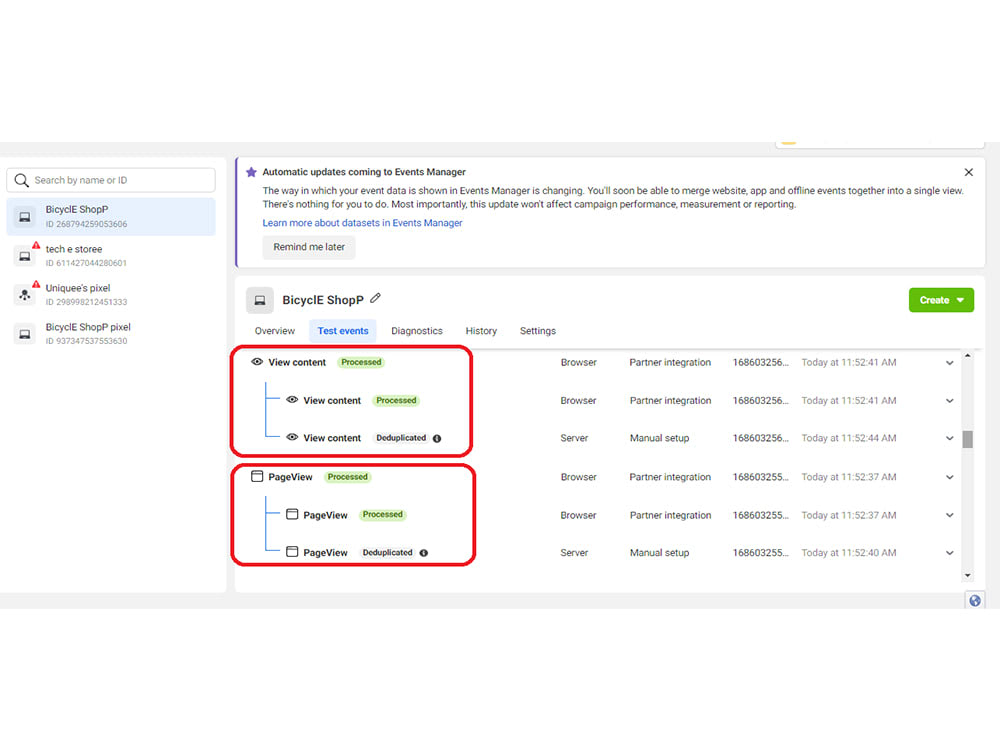
Task: Expand the last PageView event row chevron
Action: point(948,552)
